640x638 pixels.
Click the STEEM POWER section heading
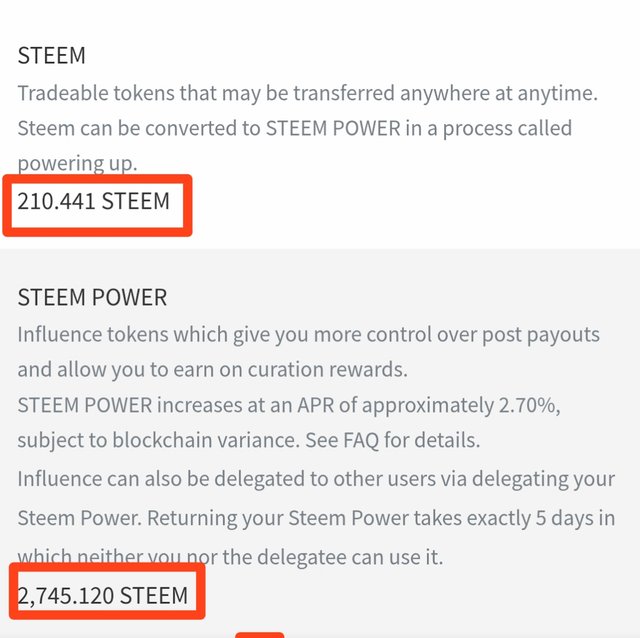(92, 297)
